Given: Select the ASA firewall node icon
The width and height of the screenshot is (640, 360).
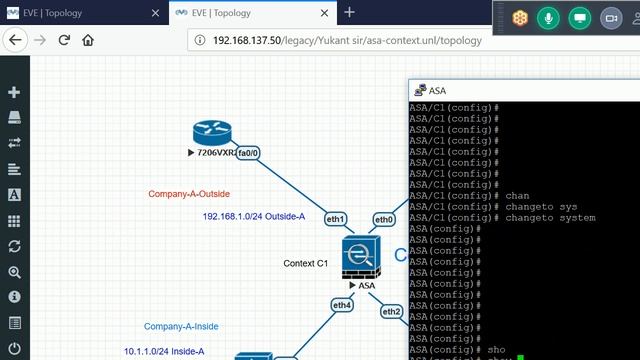Looking at the screenshot, I should coord(361,257).
